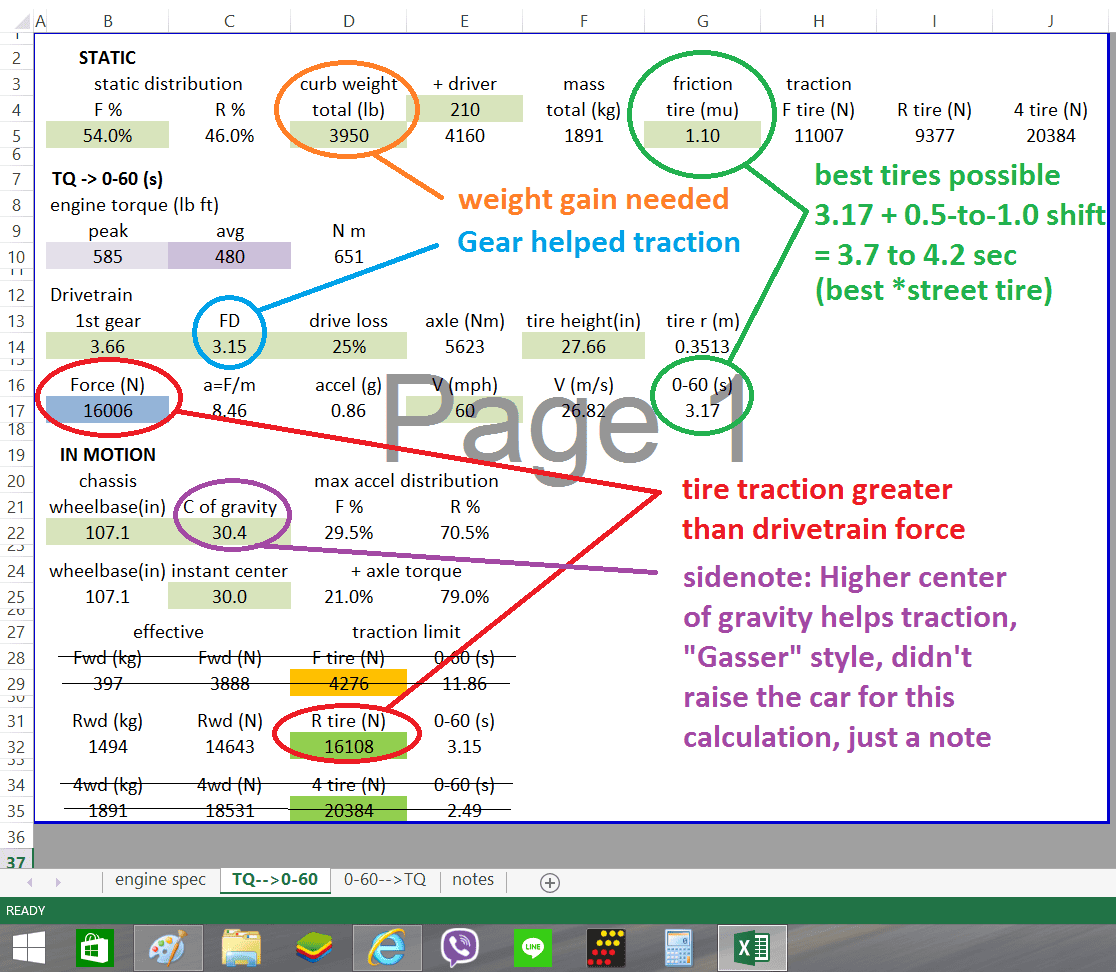Select instant center cell 30.0

(229, 596)
